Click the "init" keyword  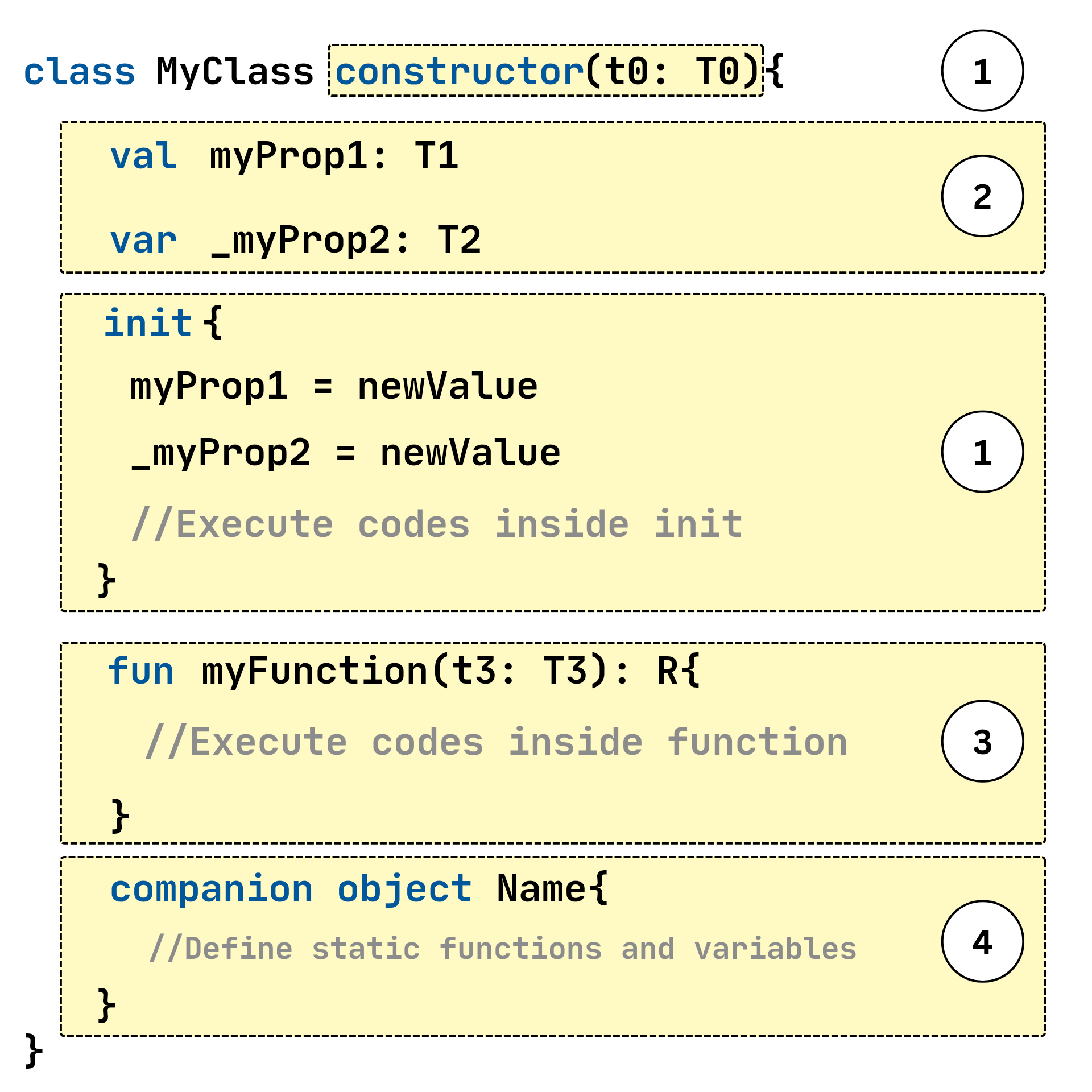pos(148,322)
